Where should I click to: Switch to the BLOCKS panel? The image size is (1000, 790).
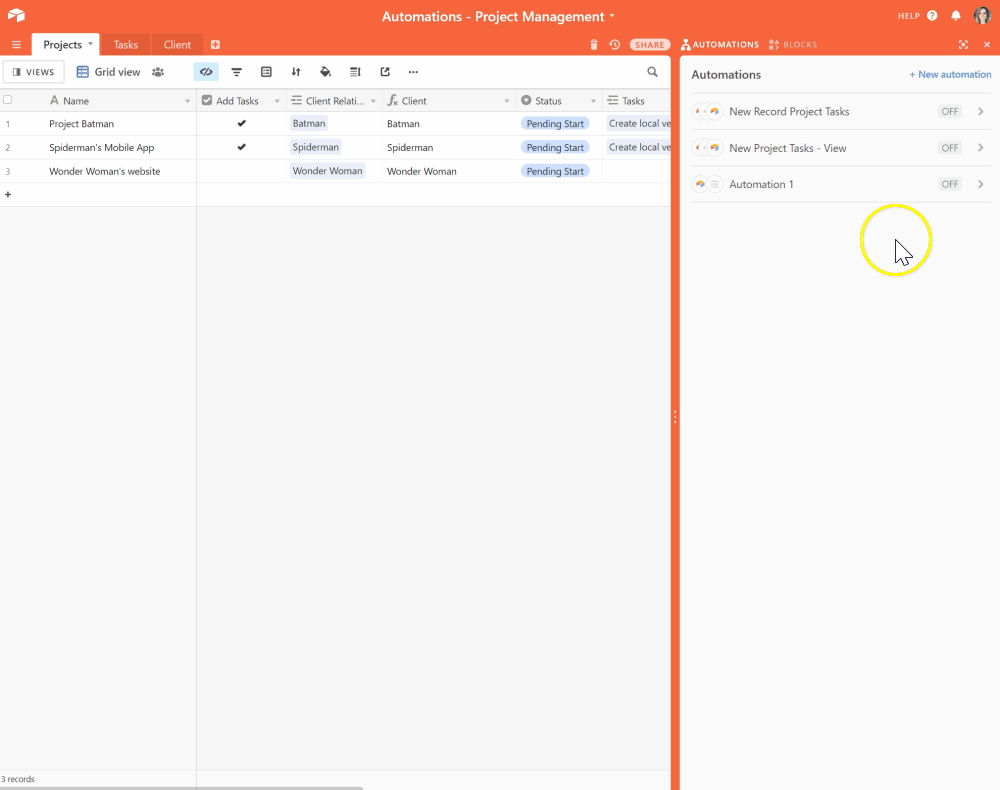pyautogui.click(x=792, y=44)
